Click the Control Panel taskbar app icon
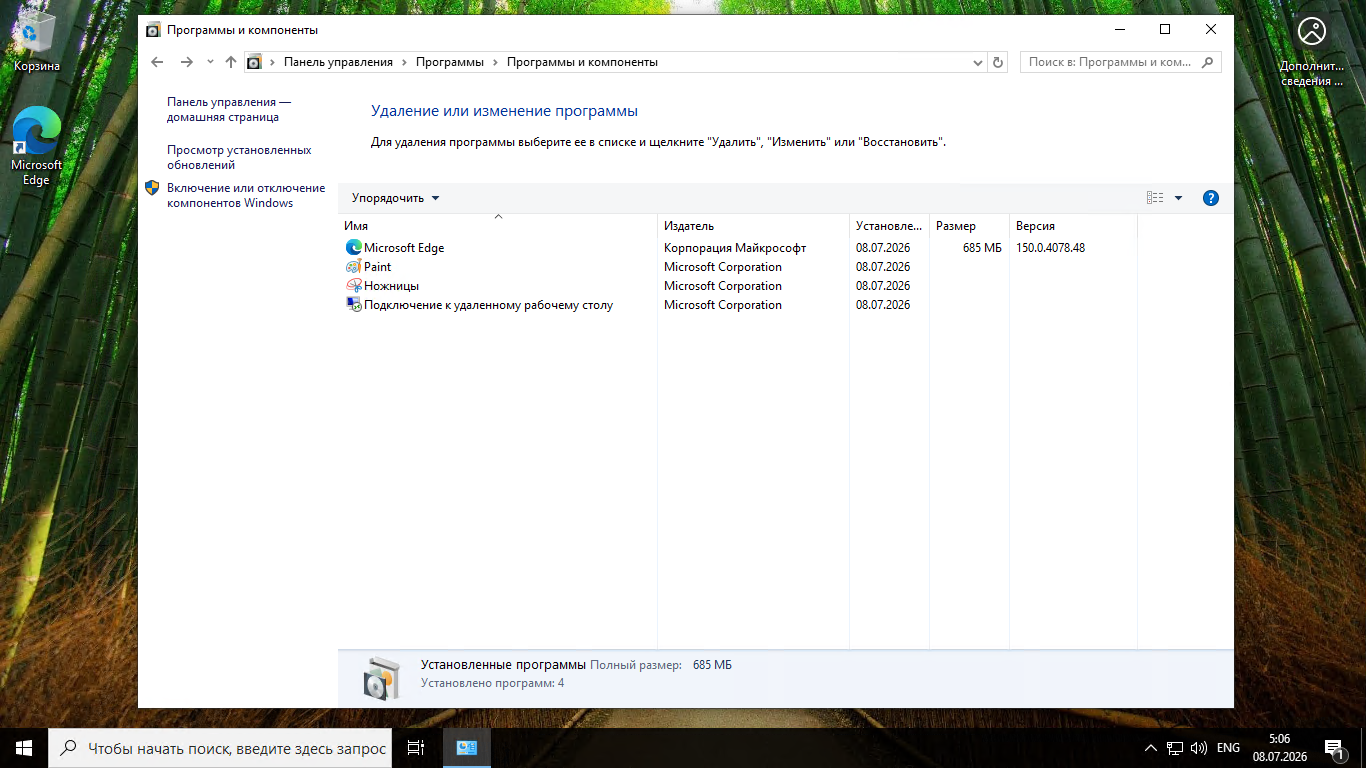Image resolution: width=1366 pixels, height=768 pixels. 466,748
